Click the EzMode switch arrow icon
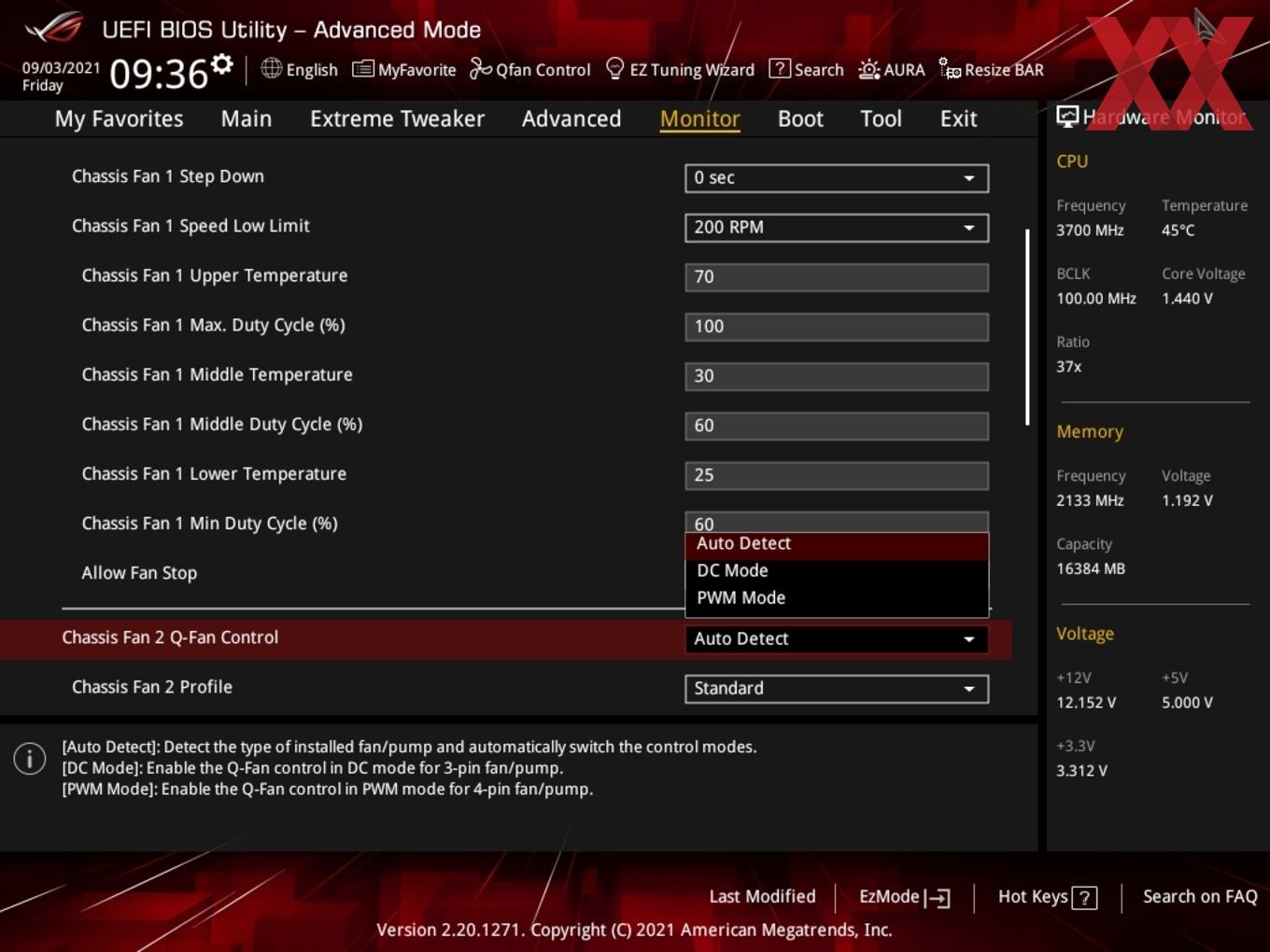The width and height of the screenshot is (1270, 952). click(x=937, y=898)
